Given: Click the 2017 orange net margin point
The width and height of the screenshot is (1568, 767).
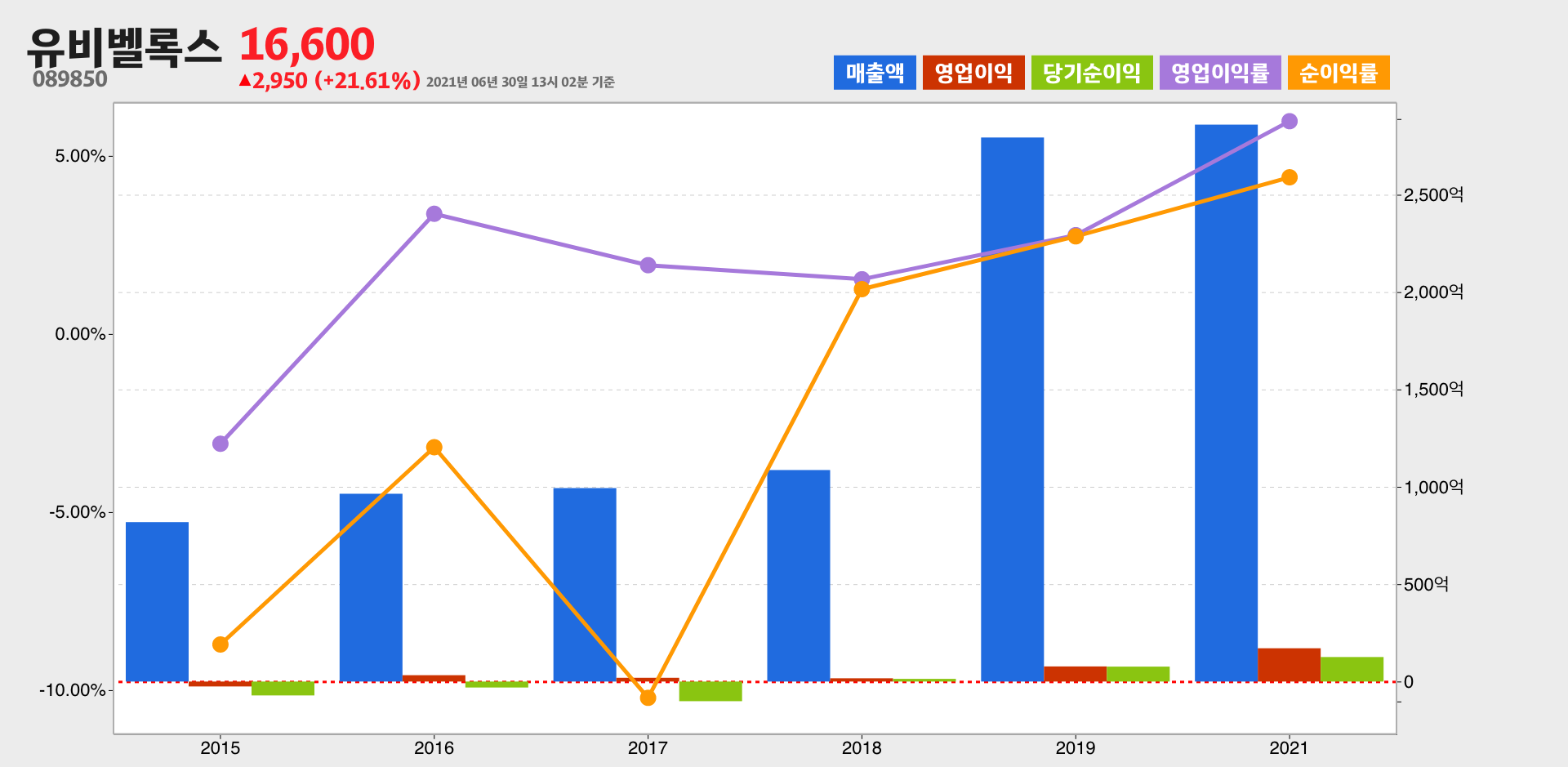Looking at the screenshot, I should click(648, 698).
